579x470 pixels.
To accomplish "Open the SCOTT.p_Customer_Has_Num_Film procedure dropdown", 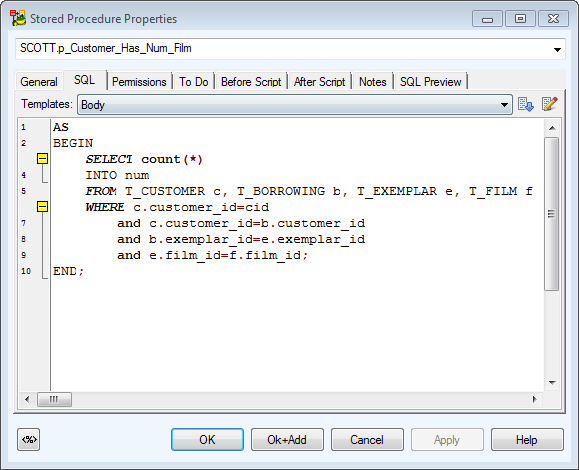I will click(x=557, y=49).
